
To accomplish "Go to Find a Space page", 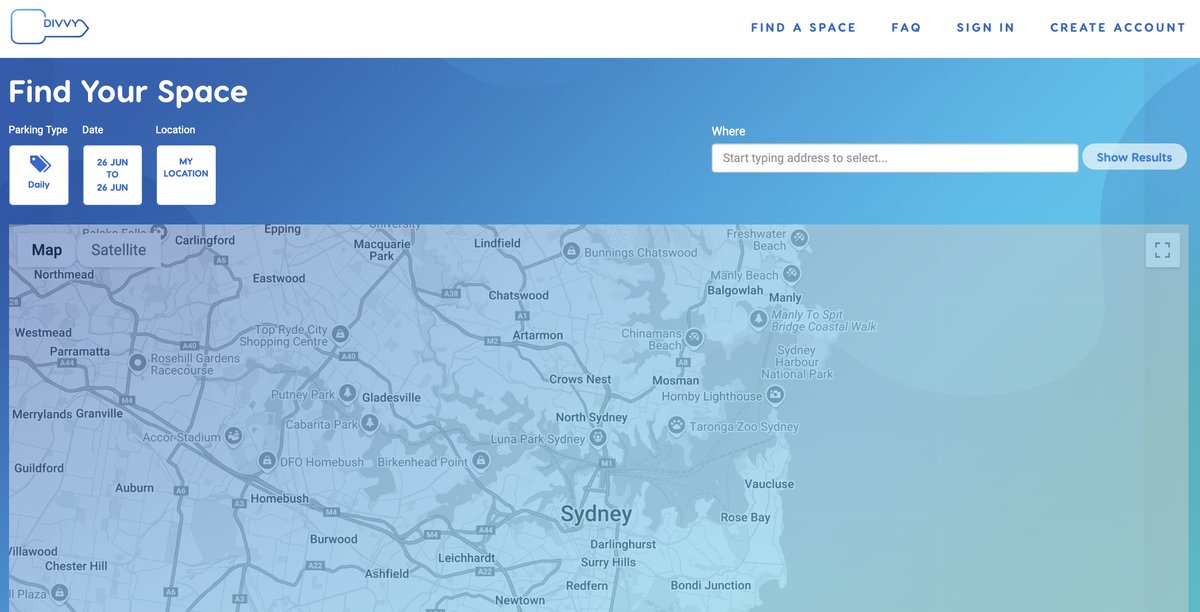I will [x=803, y=28].
